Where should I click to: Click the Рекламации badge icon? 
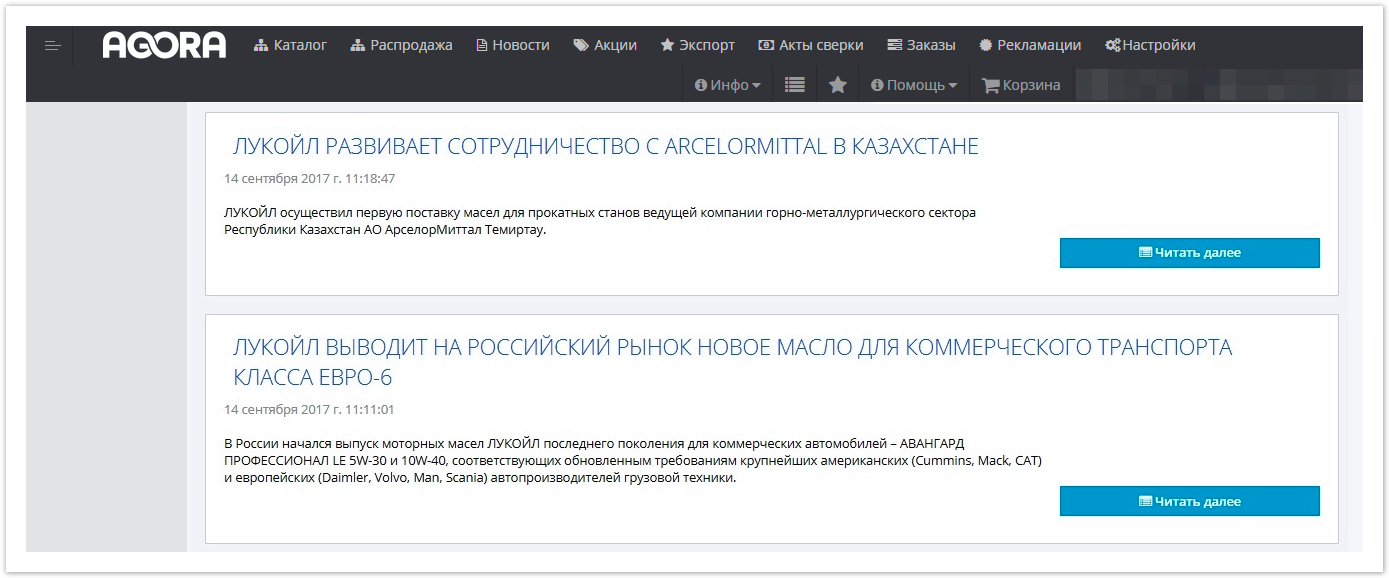pyautogui.click(x=985, y=45)
